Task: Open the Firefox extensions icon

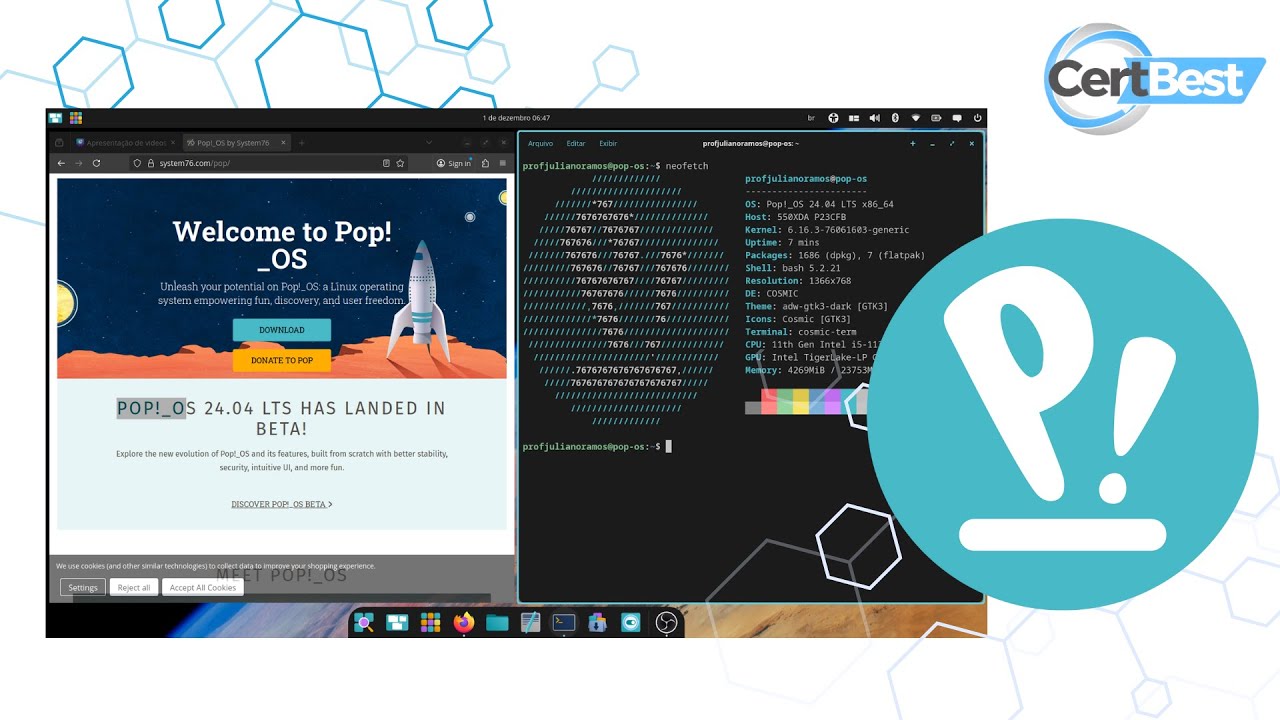Action: tap(485, 163)
